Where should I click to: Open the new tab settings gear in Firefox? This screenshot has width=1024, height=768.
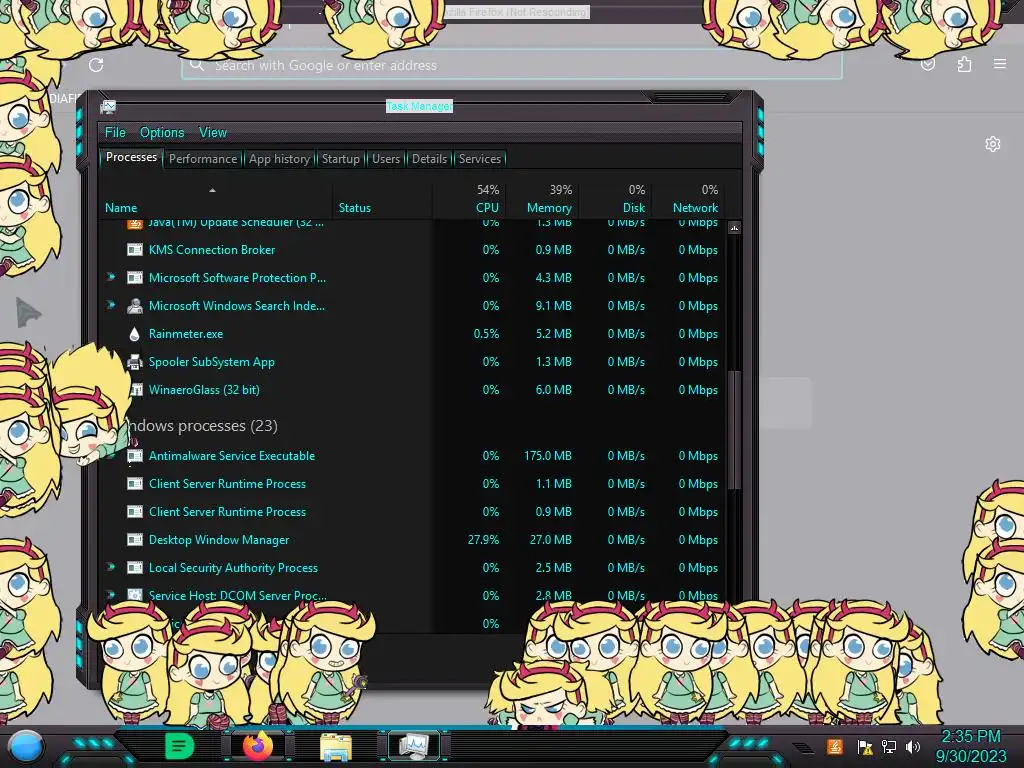pos(993,144)
